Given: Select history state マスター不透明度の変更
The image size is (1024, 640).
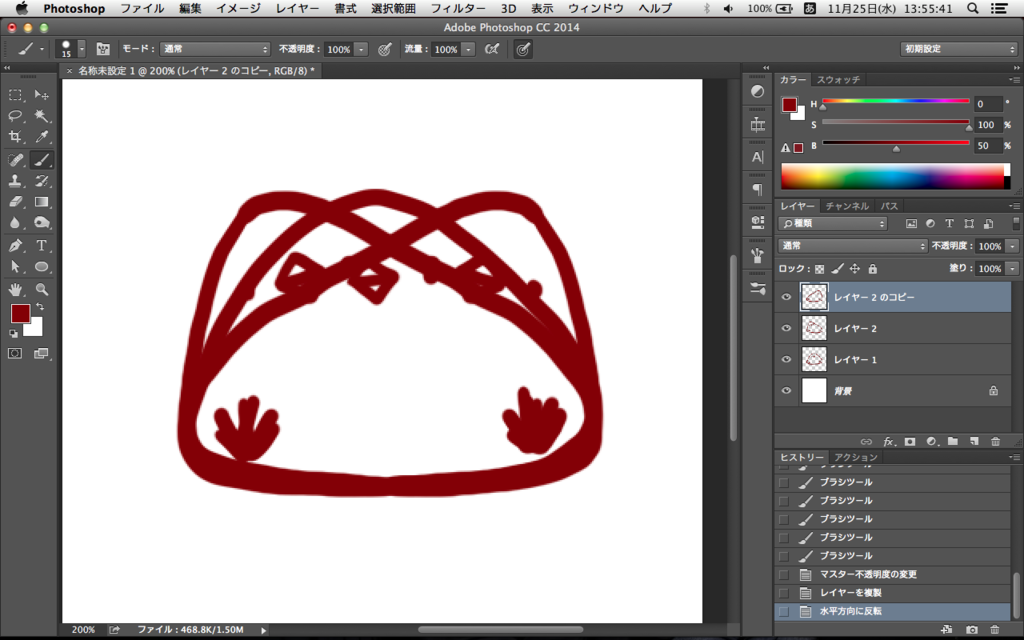Looking at the screenshot, I should 893,575.
